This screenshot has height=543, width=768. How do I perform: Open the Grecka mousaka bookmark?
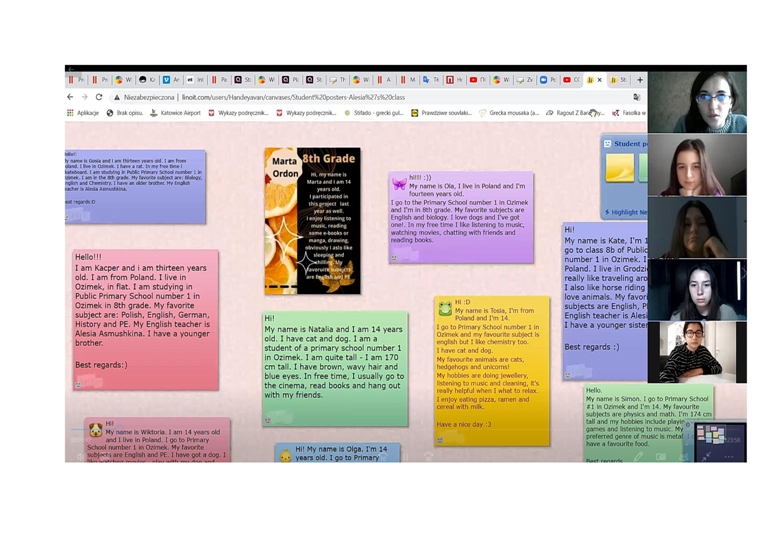click(x=510, y=113)
